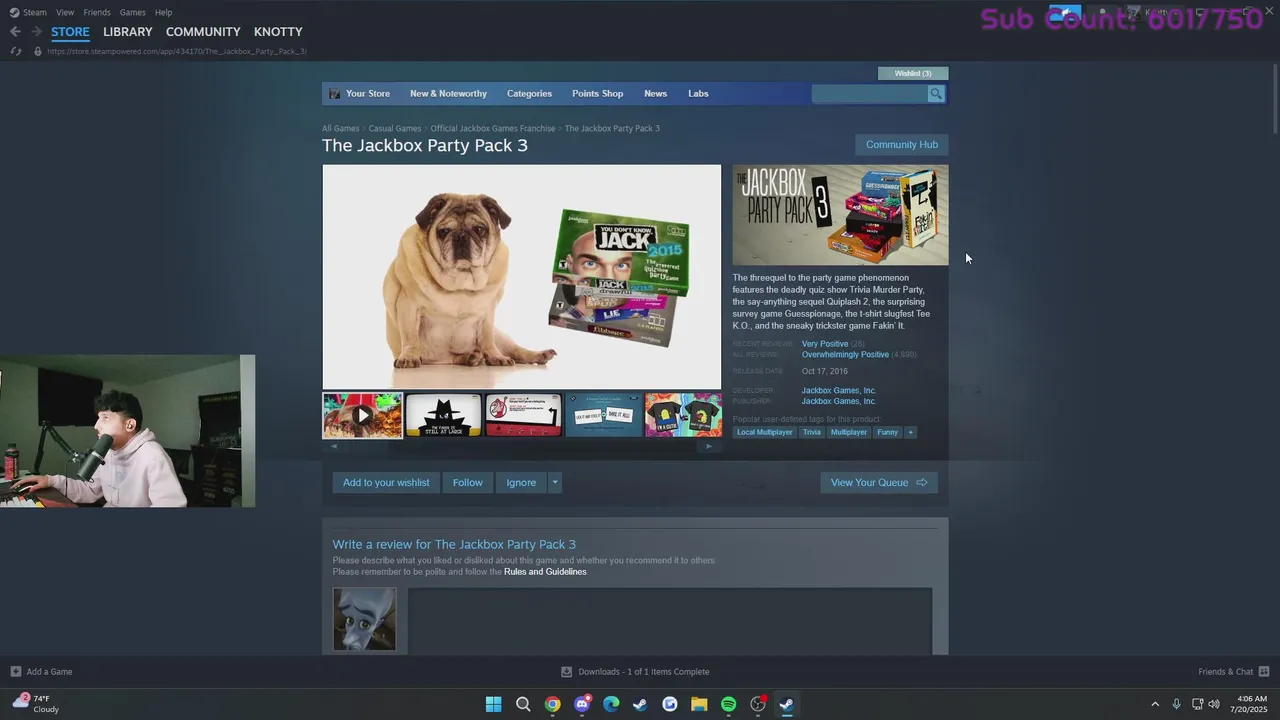Open Discord from the taskbar
Screen dimensions: 1280x720
(x=582, y=704)
